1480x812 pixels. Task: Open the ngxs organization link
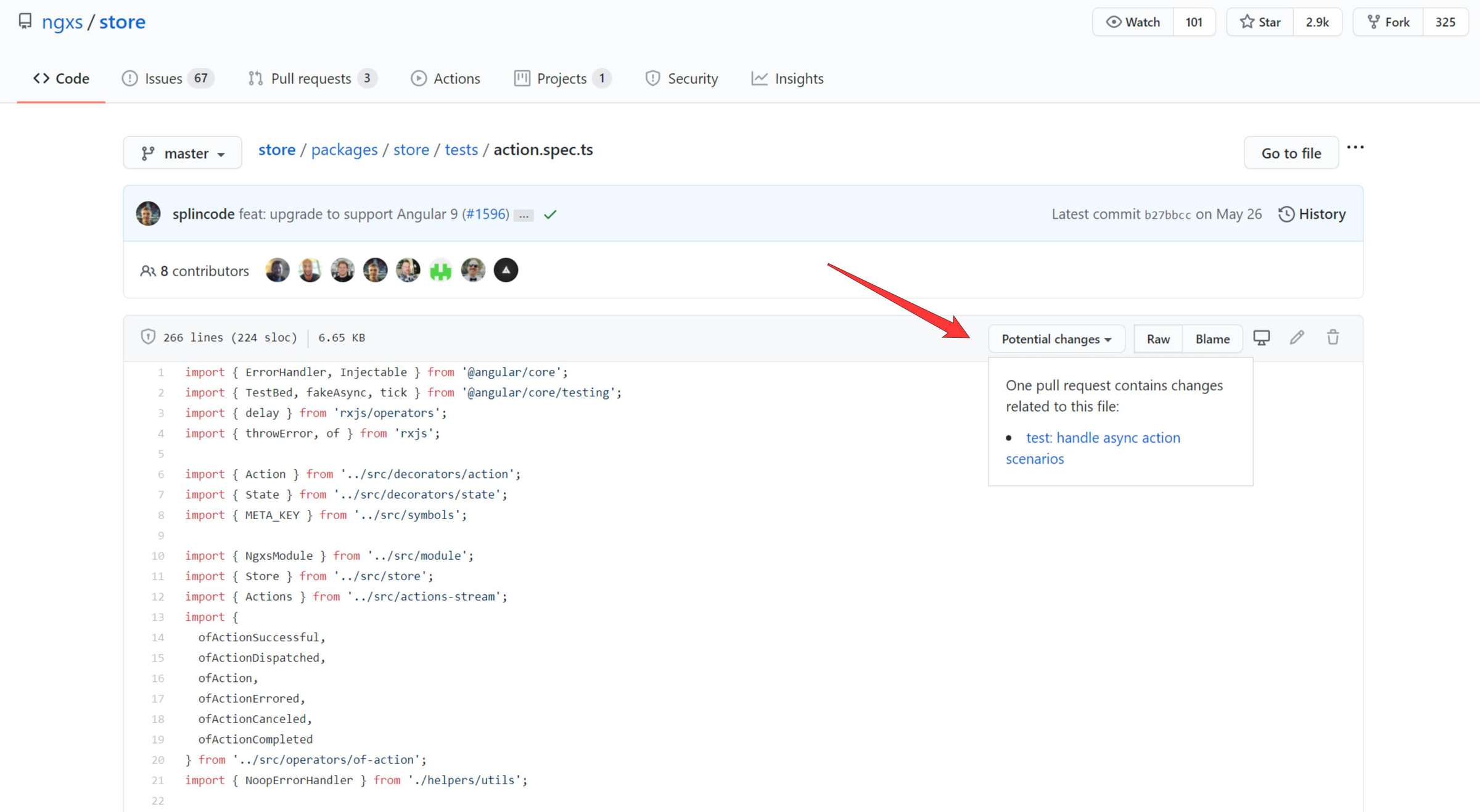point(62,22)
